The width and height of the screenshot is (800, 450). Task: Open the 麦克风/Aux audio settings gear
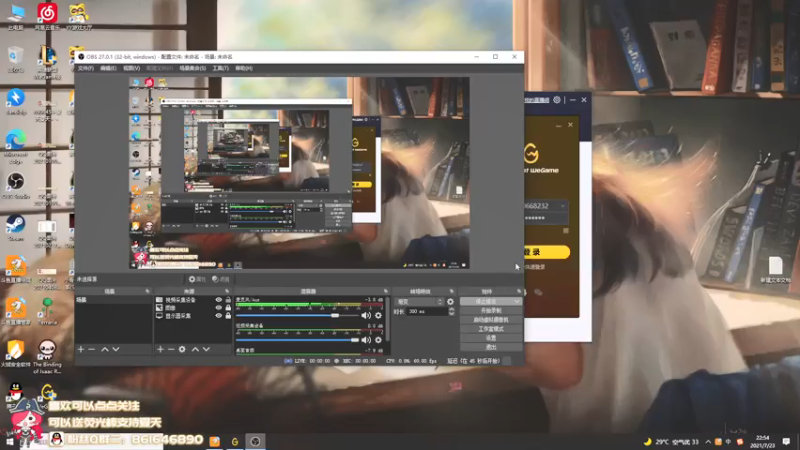click(378, 315)
